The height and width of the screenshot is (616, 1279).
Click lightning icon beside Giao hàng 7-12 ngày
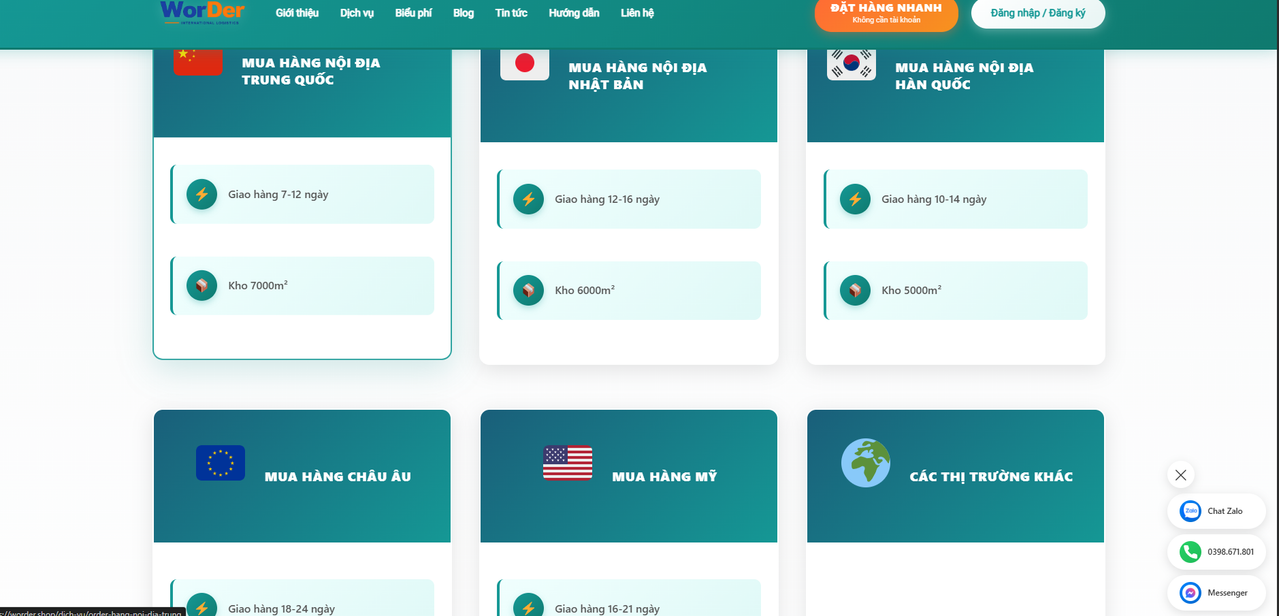pos(202,194)
